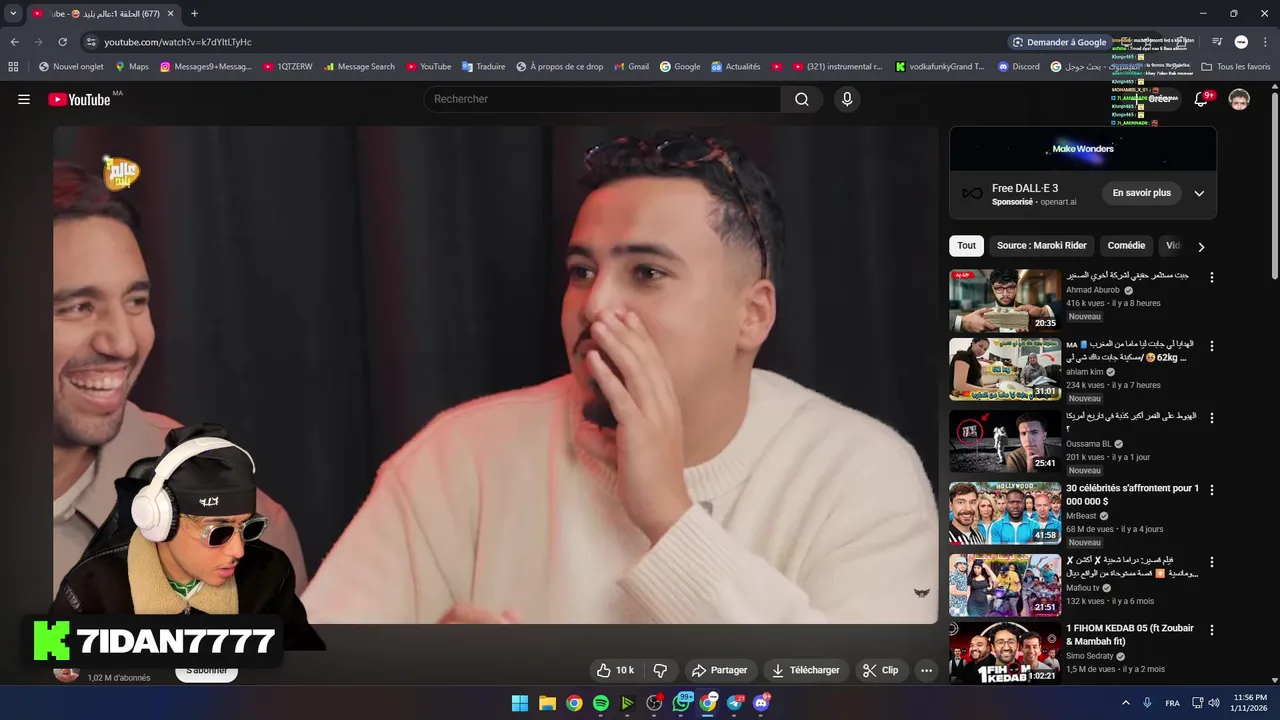Close the YouTube browser tab
Viewport: 1280px width, 720px height.
170,13
